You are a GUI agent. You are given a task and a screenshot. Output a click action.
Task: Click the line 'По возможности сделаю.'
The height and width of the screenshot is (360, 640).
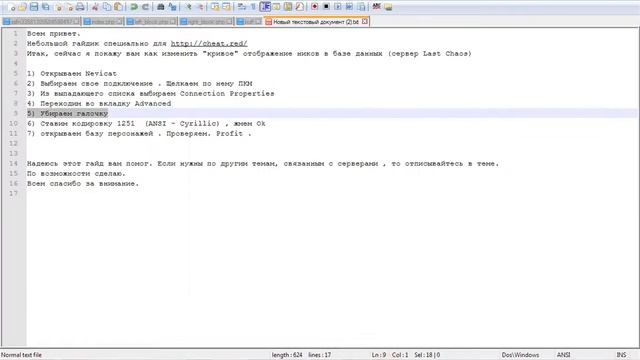tap(76, 173)
